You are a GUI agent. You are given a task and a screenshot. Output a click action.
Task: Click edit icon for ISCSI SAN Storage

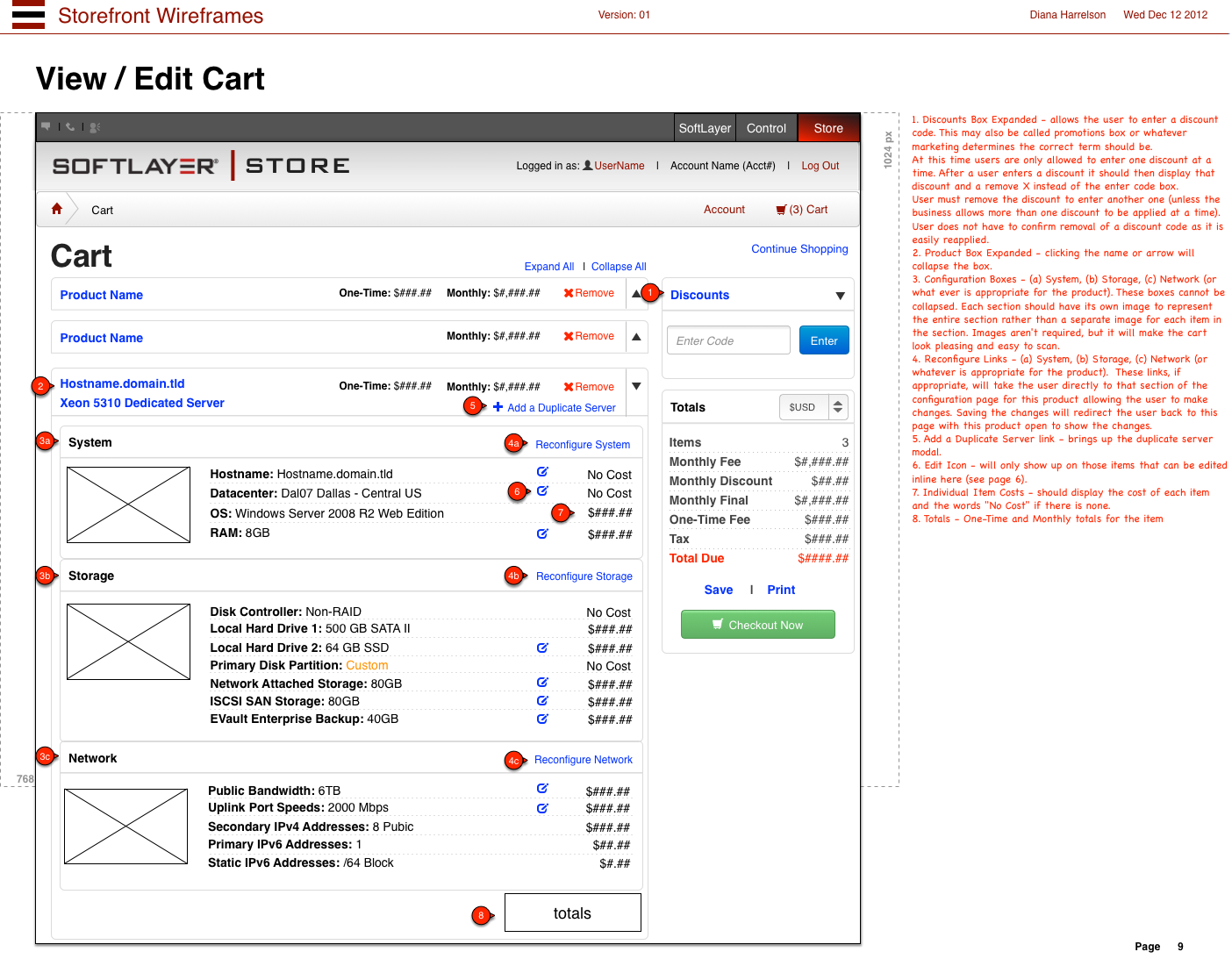[542, 701]
